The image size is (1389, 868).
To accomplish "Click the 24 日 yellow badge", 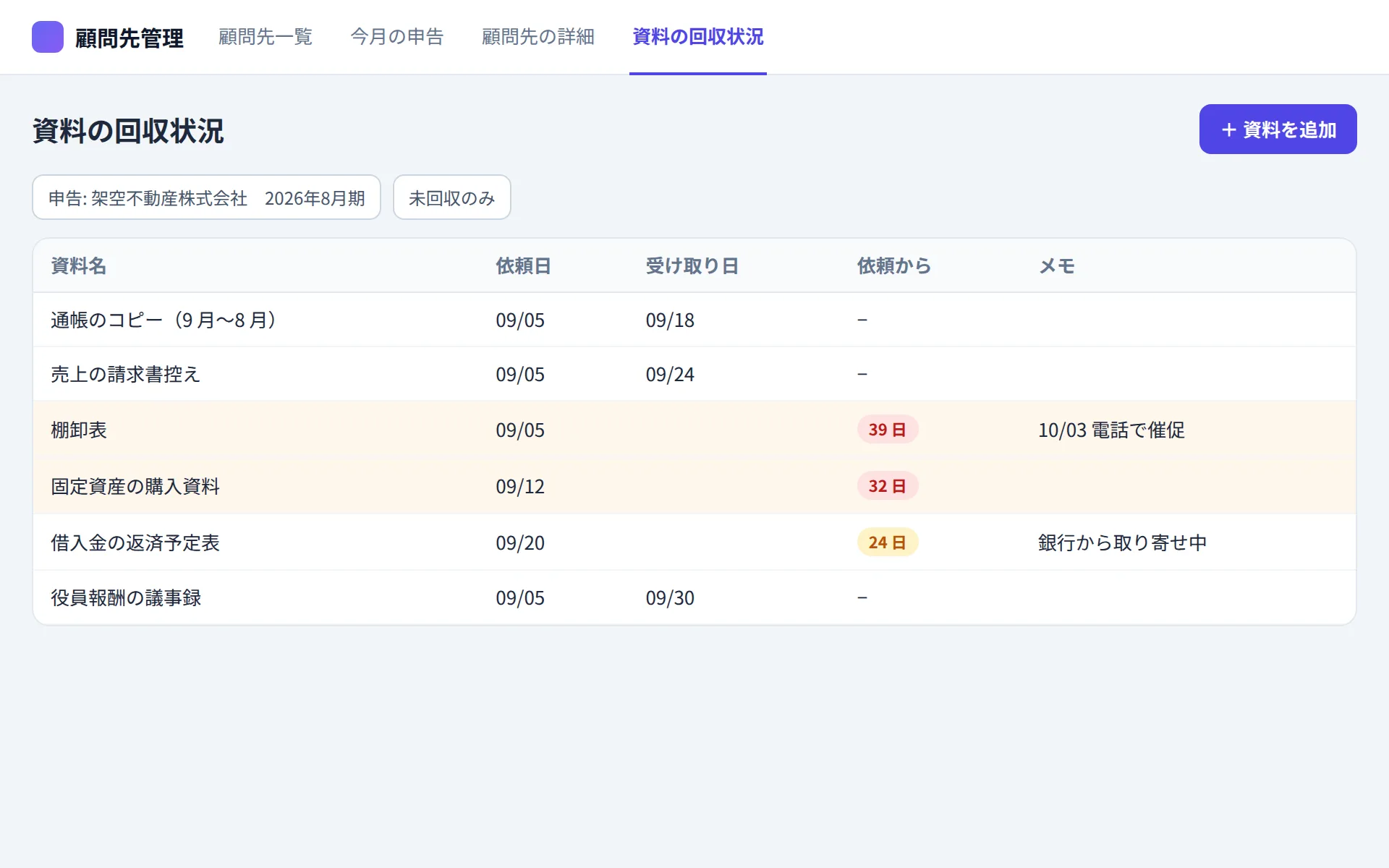I will click(888, 542).
